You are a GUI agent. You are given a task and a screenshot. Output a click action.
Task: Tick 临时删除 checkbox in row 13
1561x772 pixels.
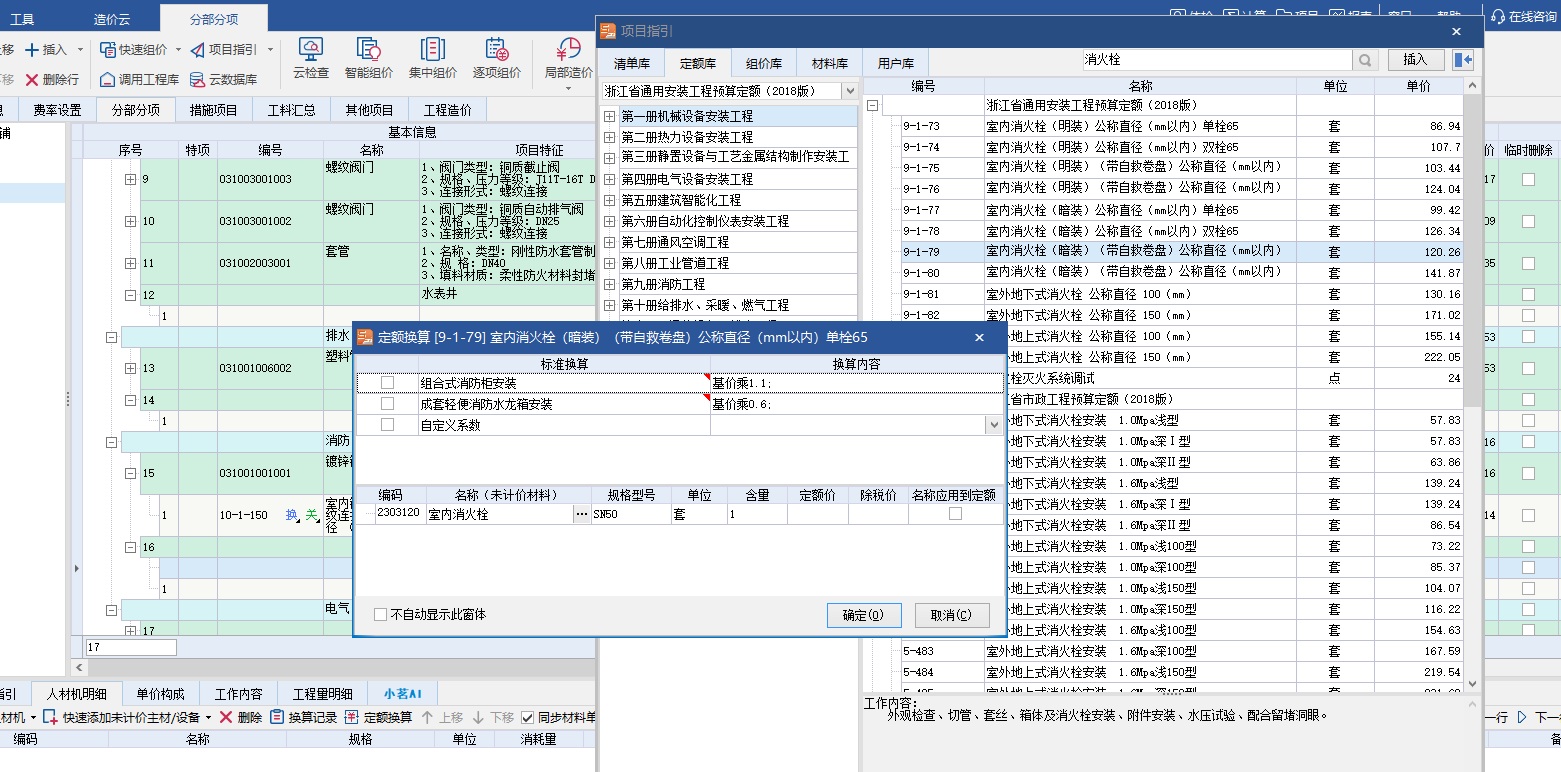[x=1528, y=368]
